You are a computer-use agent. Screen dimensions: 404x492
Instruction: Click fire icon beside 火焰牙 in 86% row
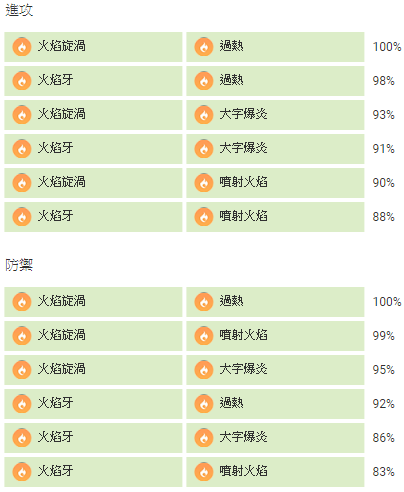[x=22, y=438]
